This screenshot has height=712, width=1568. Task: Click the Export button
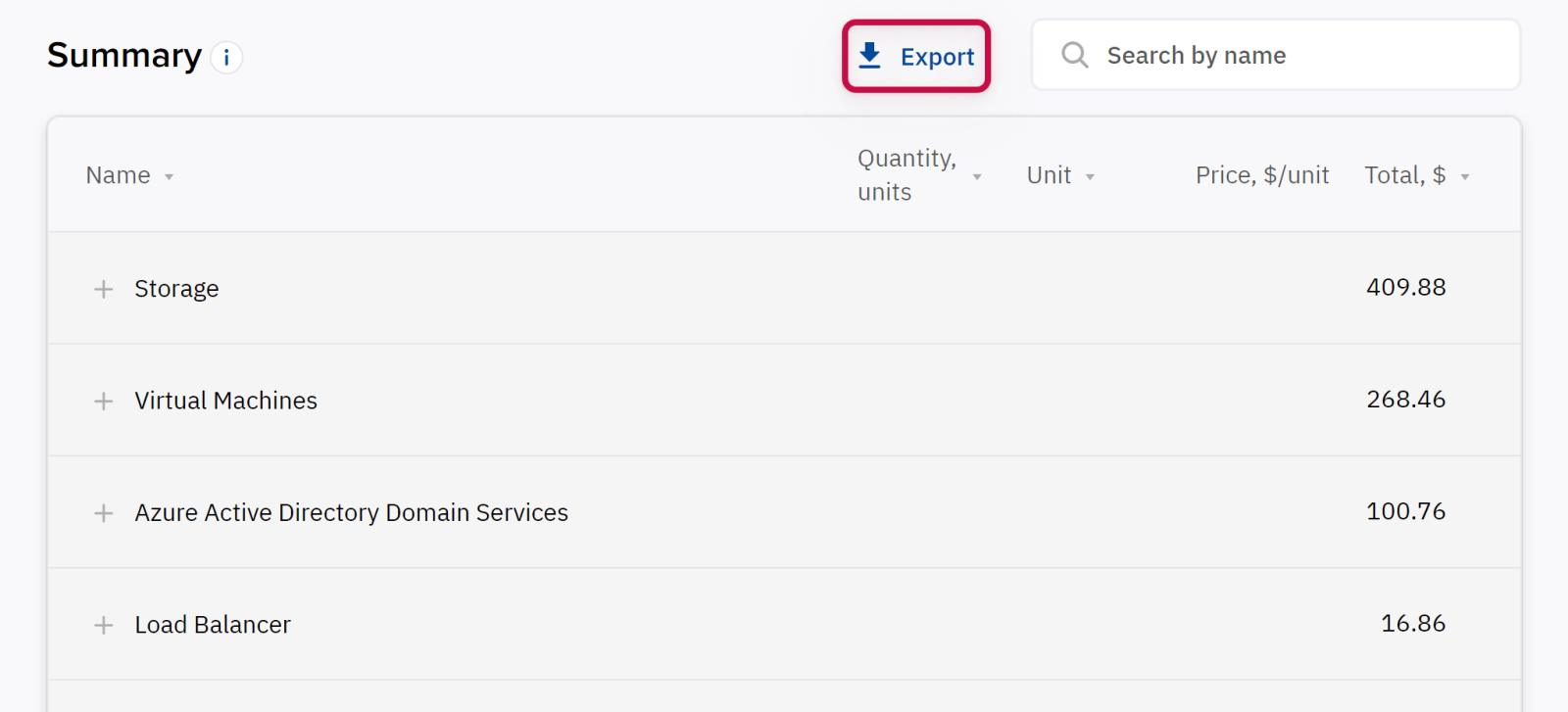tap(916, 57)
